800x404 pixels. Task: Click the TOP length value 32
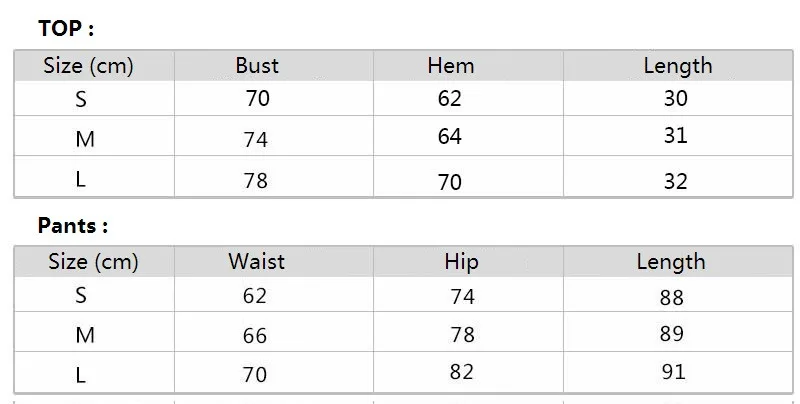[x=676, y=182]
